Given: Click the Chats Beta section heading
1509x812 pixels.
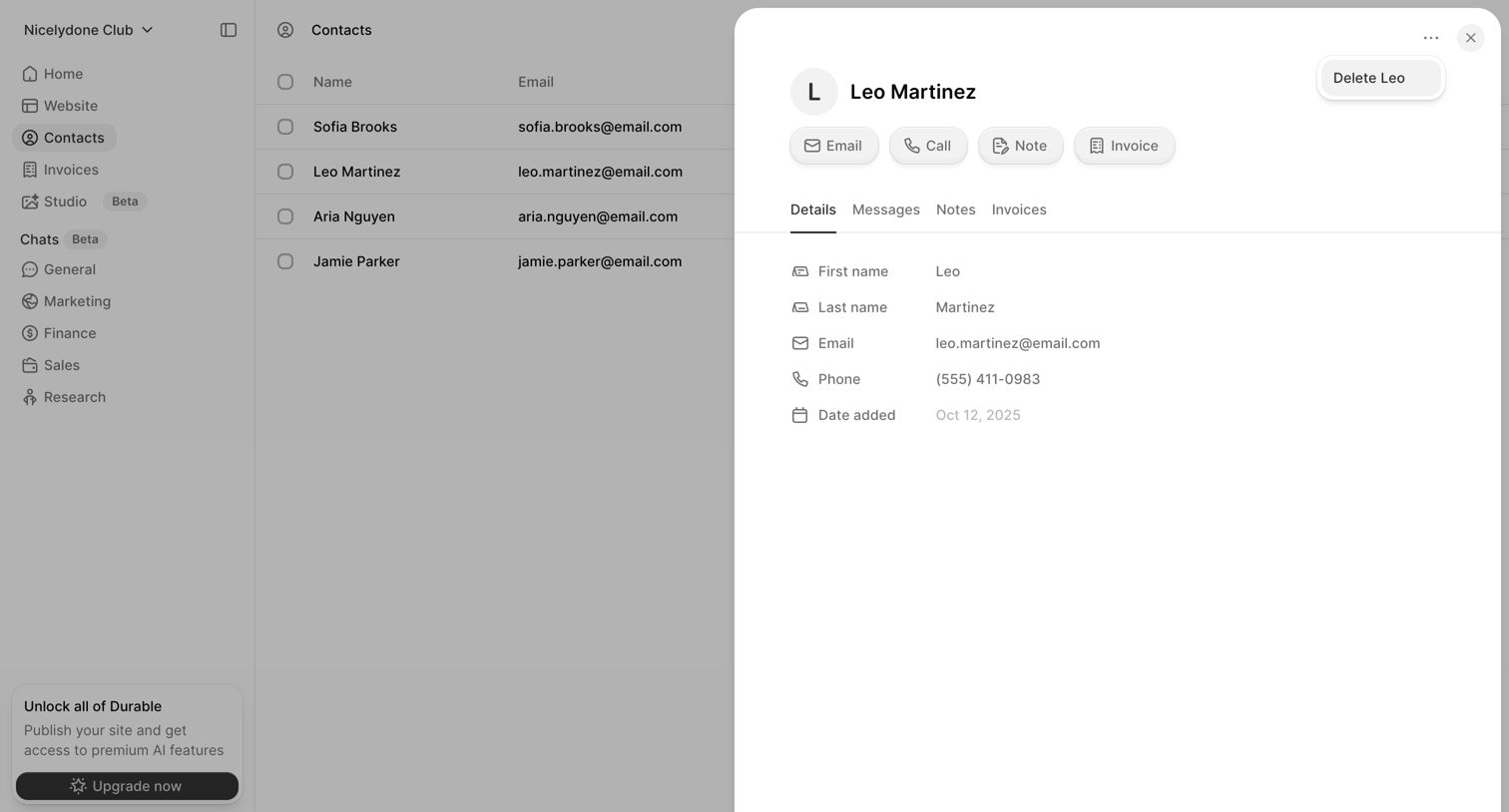Looking at the screenshot, I should coord(63,239).
